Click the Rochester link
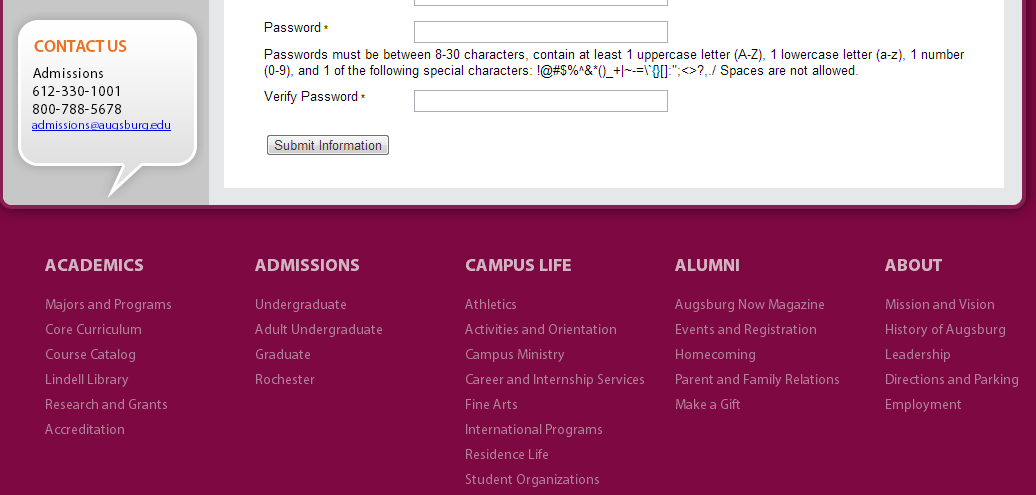The height and width of the screenshot is (495, 1036). (284, 379)
